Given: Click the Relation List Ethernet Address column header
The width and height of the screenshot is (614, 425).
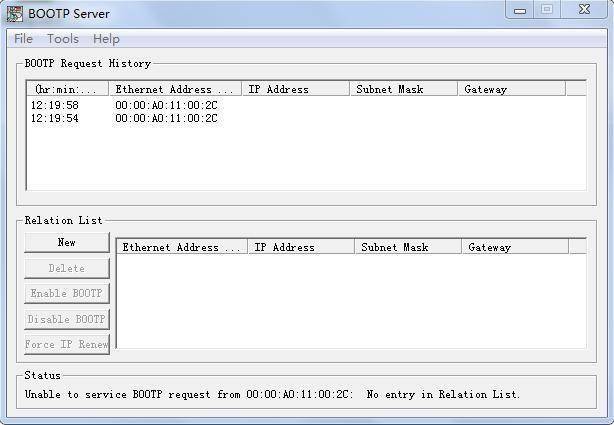Looking at the screenshot, I should [182, 247].
